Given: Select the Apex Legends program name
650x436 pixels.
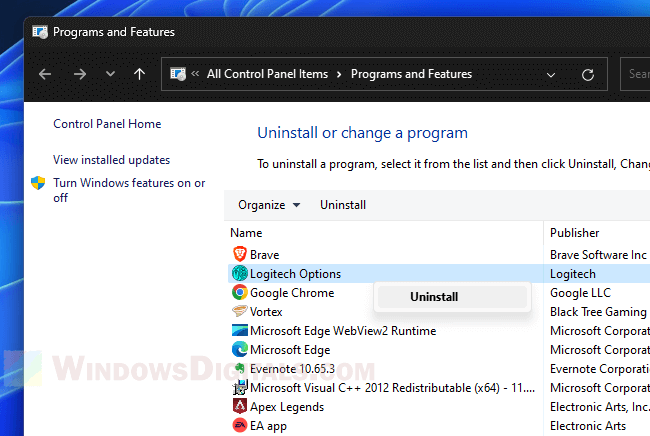Looking at the screenshot, I should (287, 407).
